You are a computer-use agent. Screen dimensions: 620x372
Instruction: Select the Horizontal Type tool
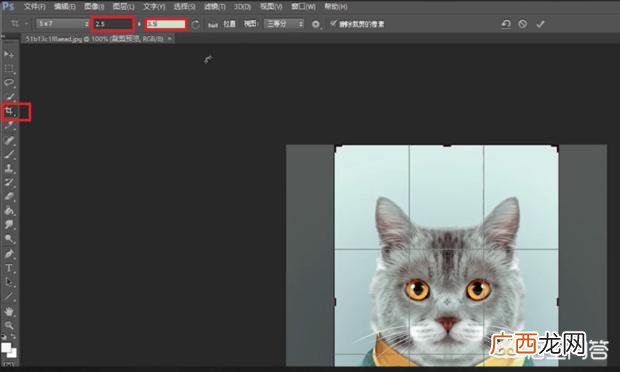point(9,268)
